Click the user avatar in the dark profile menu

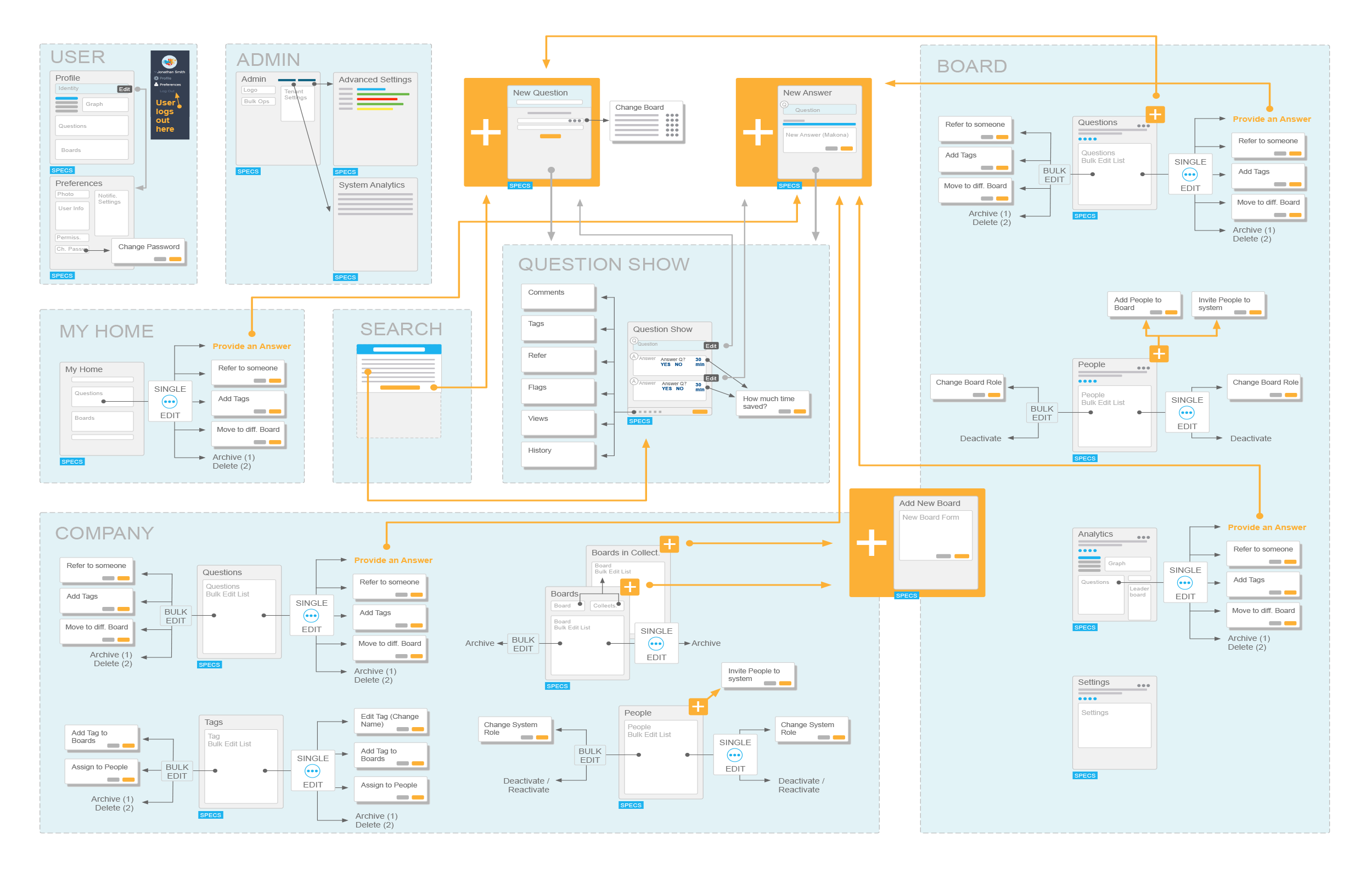pyautogui.click(x=169, y=62)
